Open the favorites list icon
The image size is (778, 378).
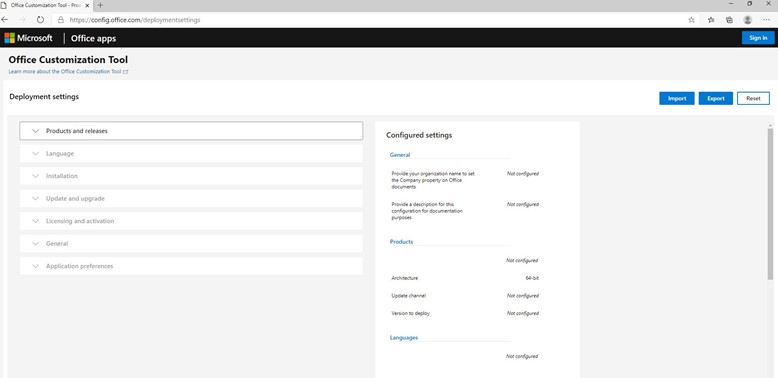(711, 20)
